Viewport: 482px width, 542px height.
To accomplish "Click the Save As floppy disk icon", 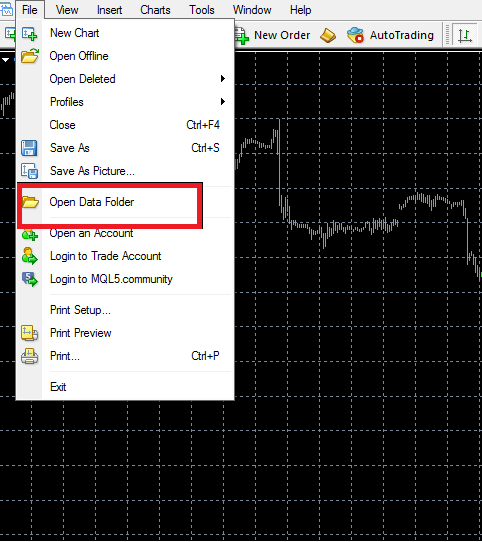I will [x=29, y=148].
